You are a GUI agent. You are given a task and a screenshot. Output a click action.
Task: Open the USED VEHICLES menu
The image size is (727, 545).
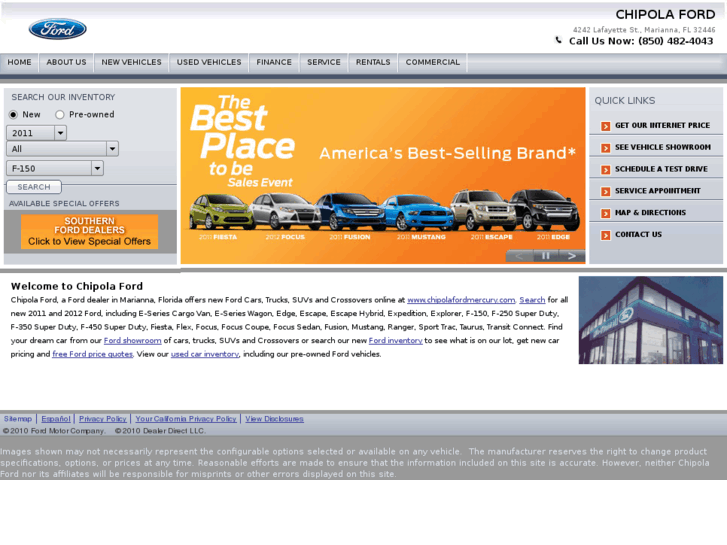[x=209, y=63]
